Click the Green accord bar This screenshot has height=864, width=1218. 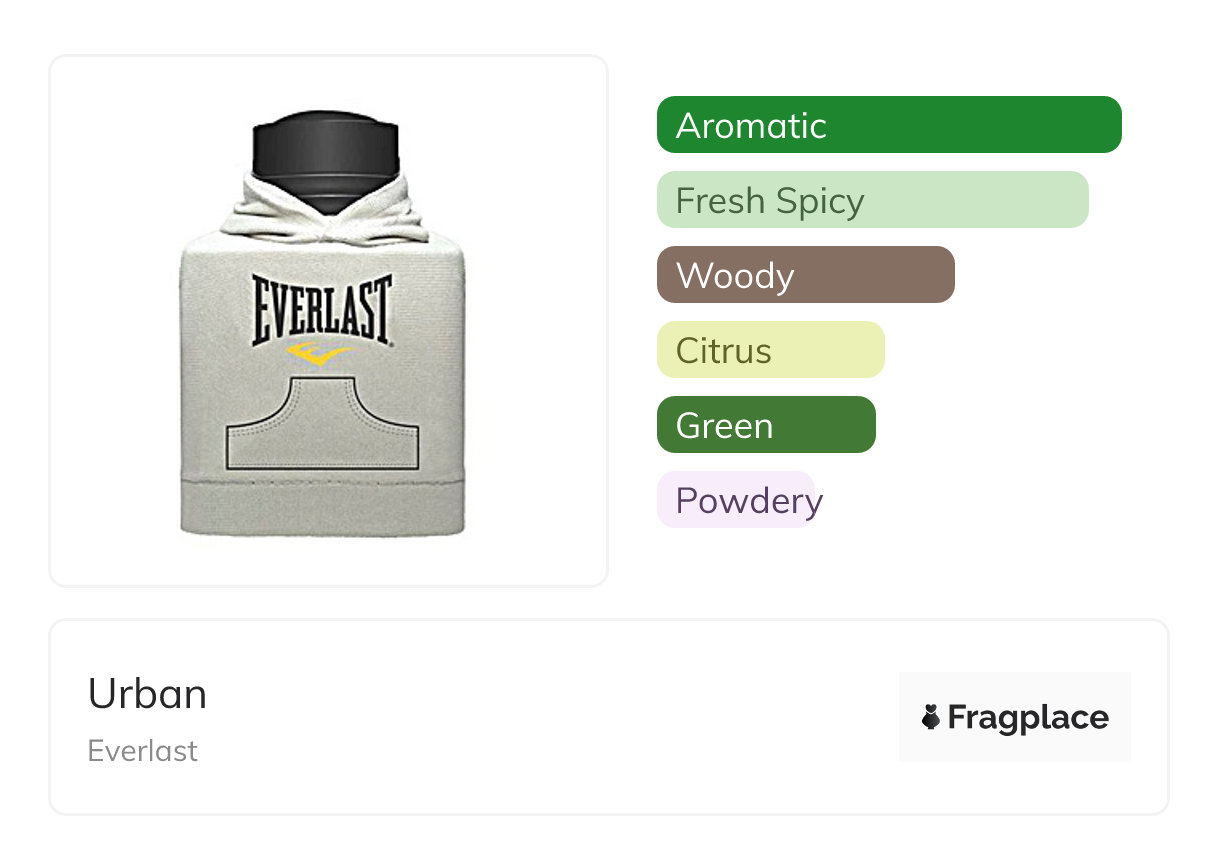click(x=765, y=425)
